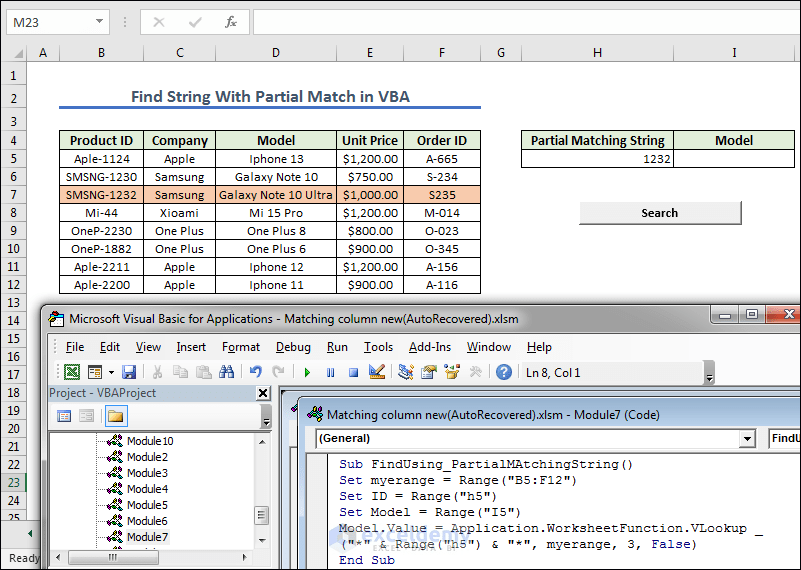This screenshot has width=801, height=570.
Task: Select Module4 in the project tree
Action: click(x=147, y=489)
